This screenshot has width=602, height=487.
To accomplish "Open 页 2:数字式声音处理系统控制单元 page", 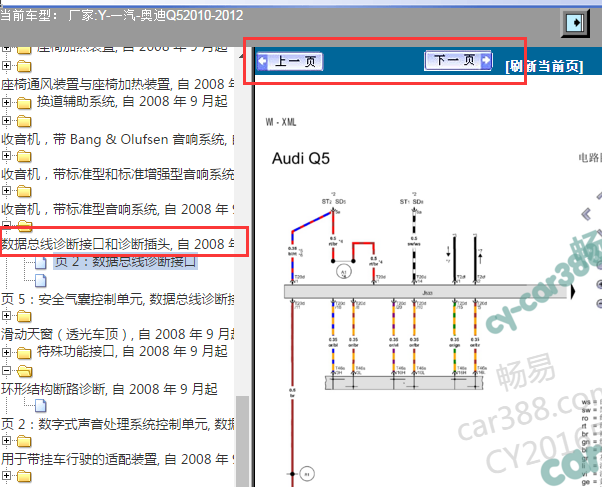I will pos(117,424).
